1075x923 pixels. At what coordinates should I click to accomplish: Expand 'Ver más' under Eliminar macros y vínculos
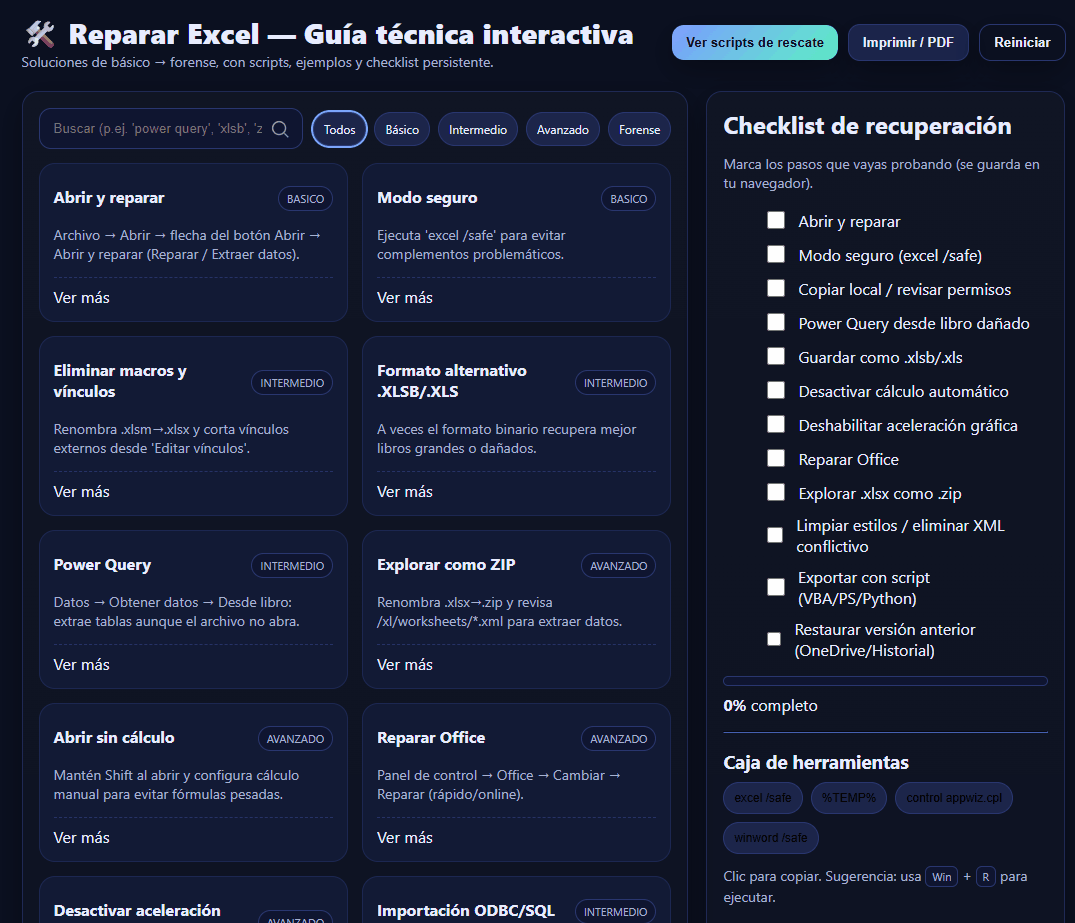click(x=82, y=492)
